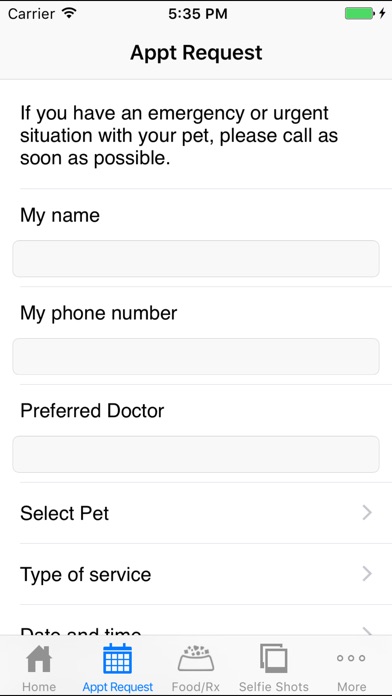Expand the Type of service chevron
The image size is (392, 696).
pos(367,574)
